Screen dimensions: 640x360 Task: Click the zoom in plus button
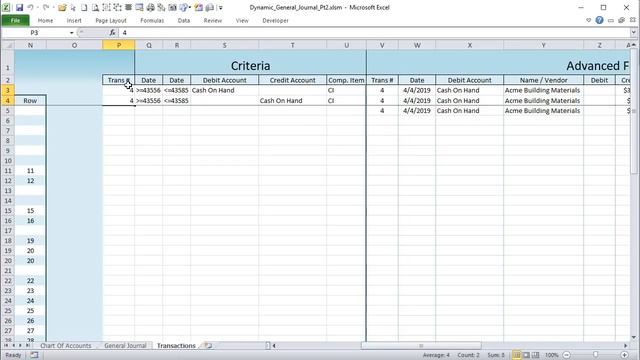[x=624, y=355]
